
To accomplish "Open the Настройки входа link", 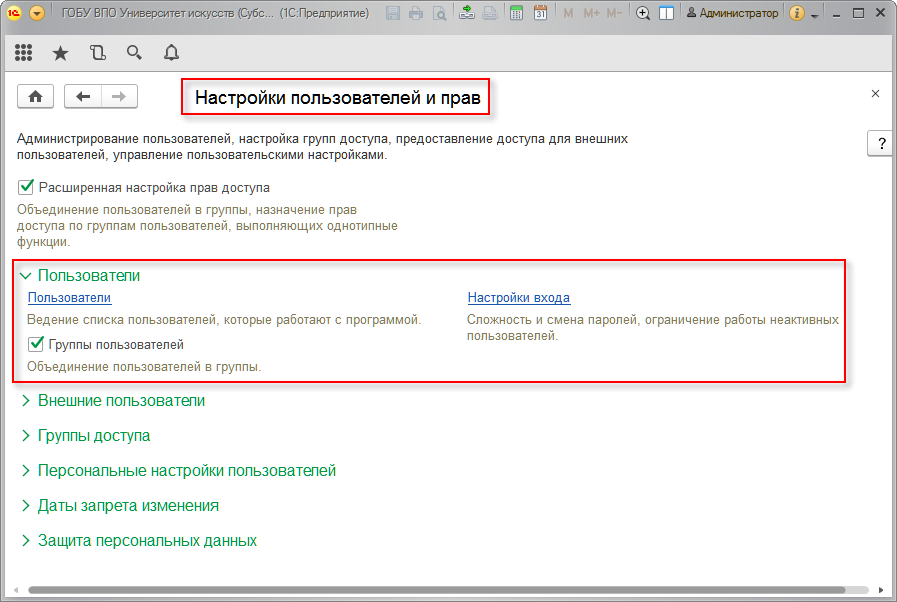I will (519, 298).
